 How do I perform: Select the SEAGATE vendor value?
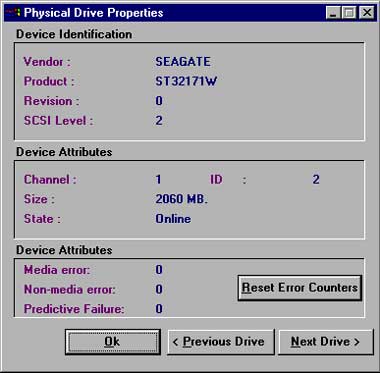(183, 62)
